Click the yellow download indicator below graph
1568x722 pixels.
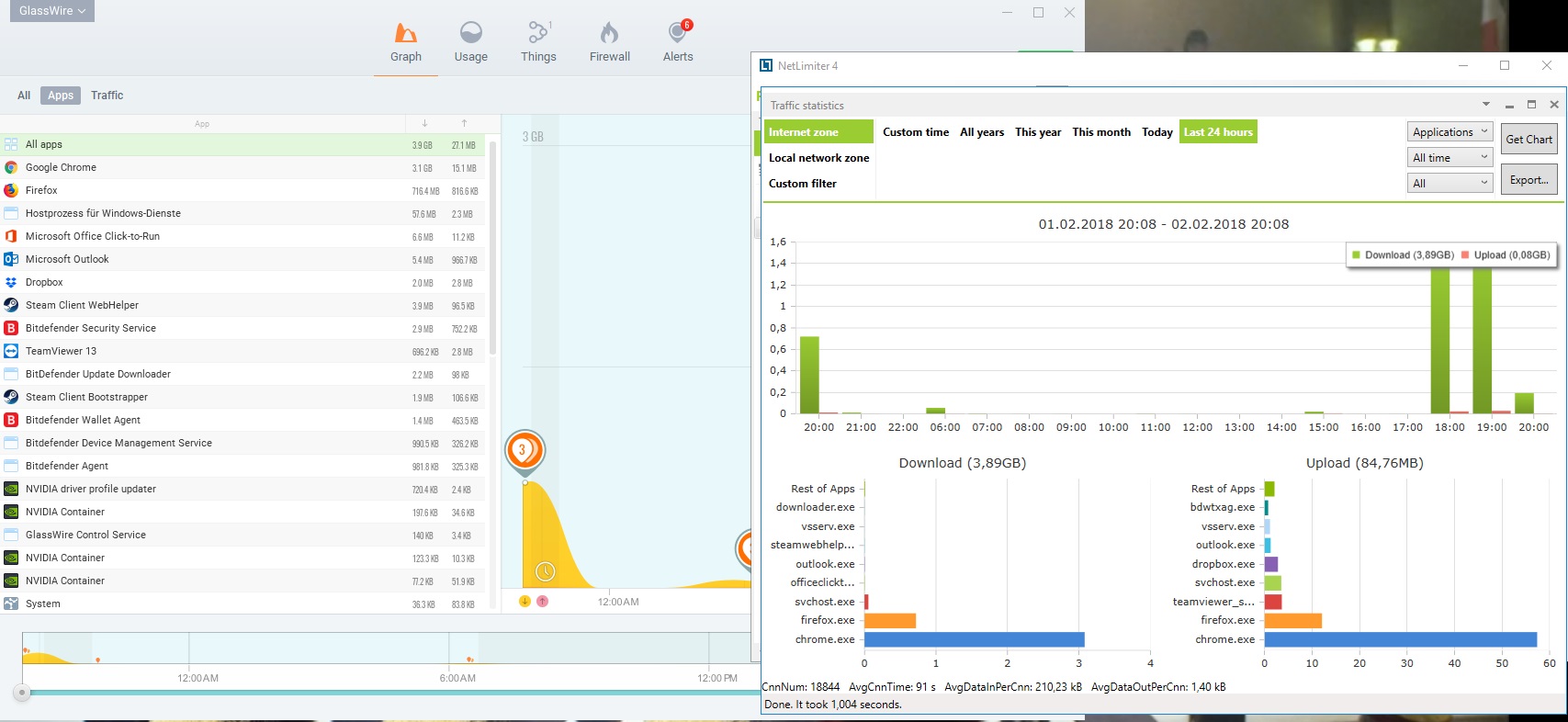pos(525,602)
